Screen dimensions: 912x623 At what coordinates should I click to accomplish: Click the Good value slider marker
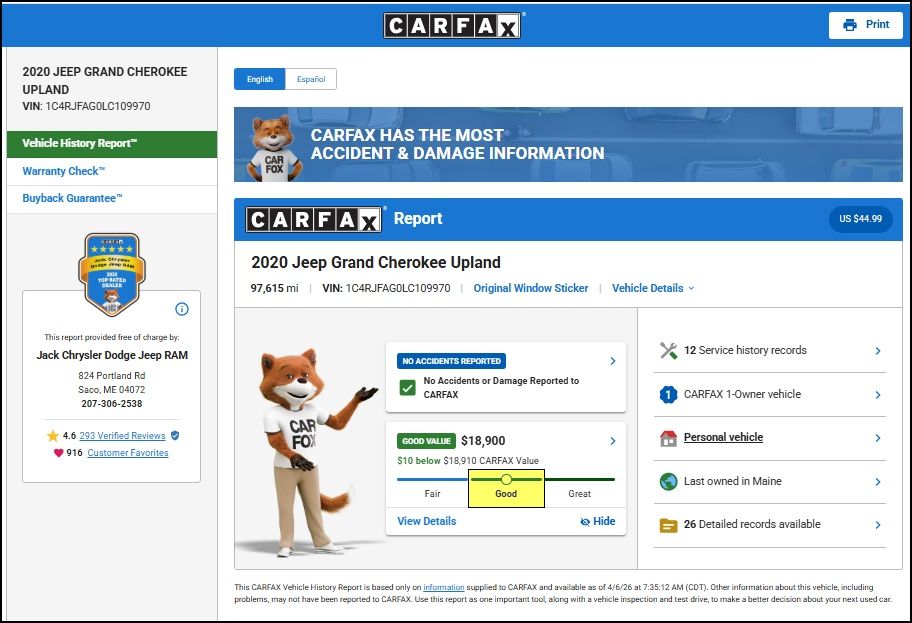click(506, 480)
